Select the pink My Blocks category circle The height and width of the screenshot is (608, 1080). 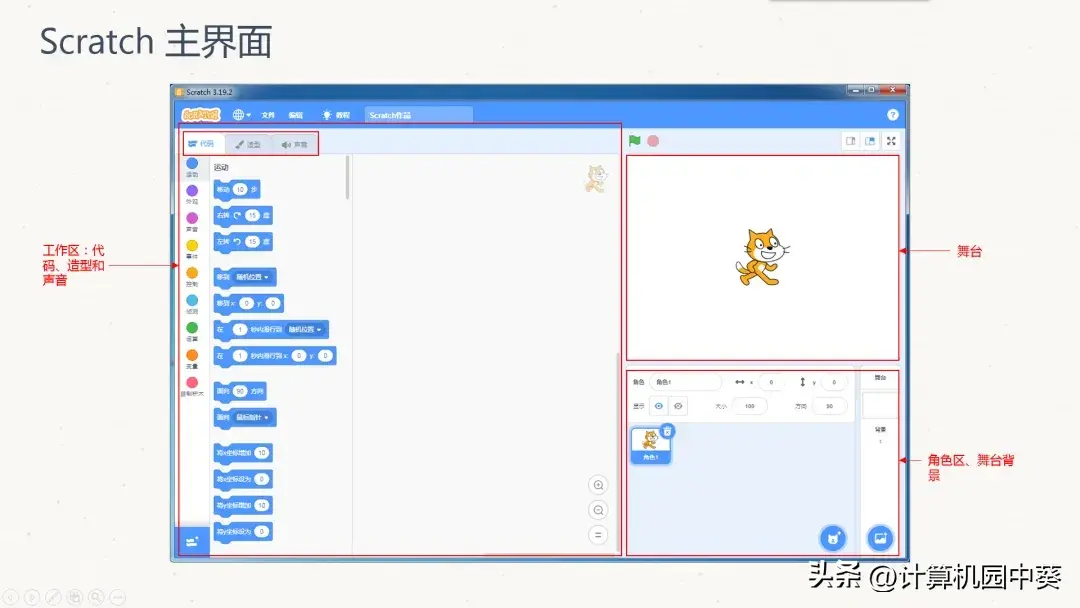(192, 382)
